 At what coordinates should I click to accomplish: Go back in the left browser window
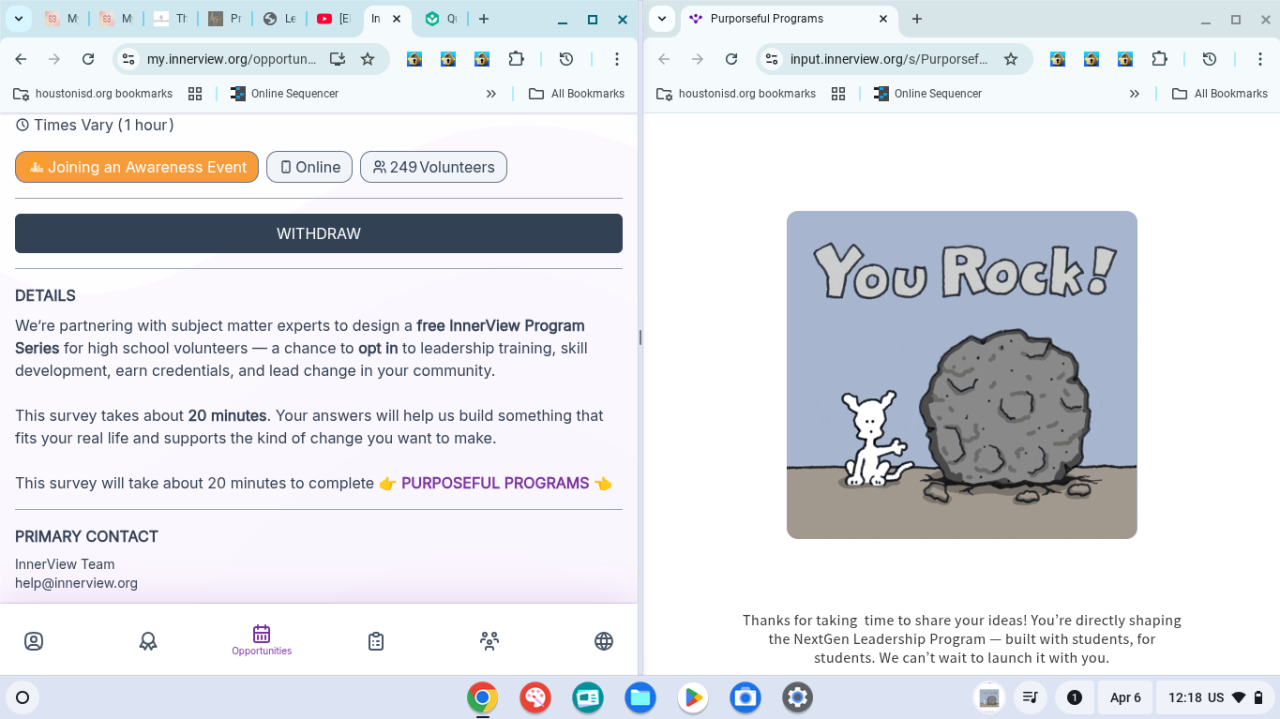coord(21,59)
